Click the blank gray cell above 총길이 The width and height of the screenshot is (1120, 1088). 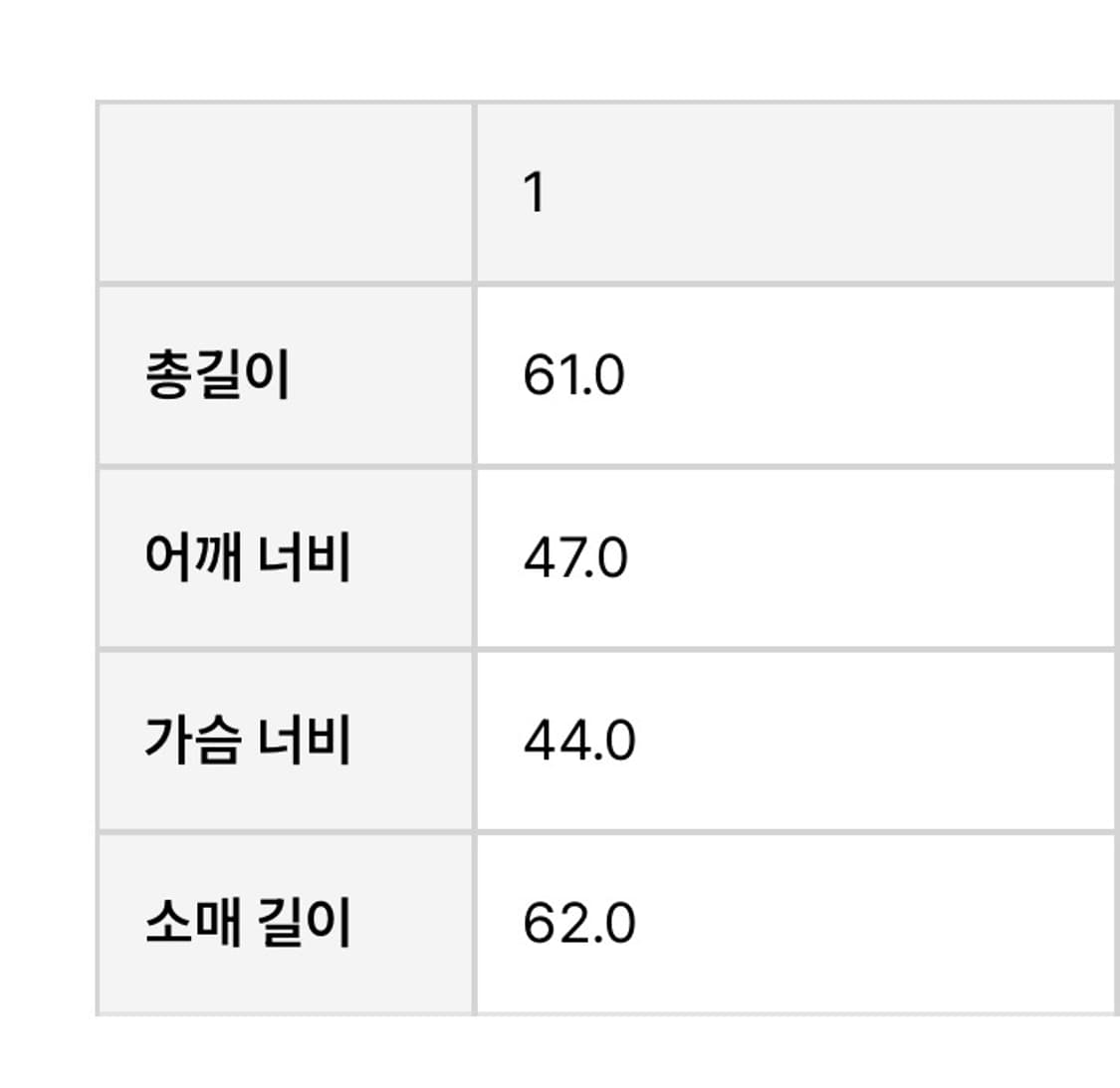pyautogui.click(x=286, y=193)
